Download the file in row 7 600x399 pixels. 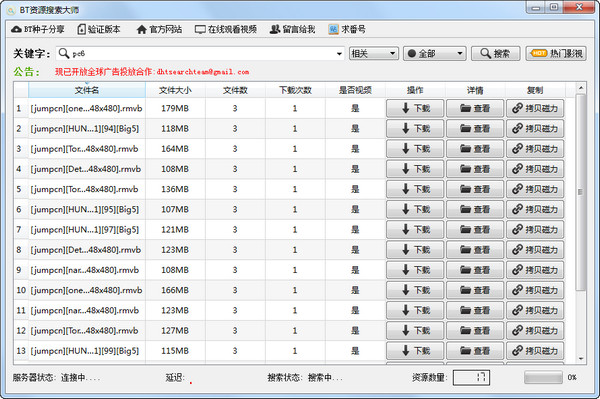415,230
